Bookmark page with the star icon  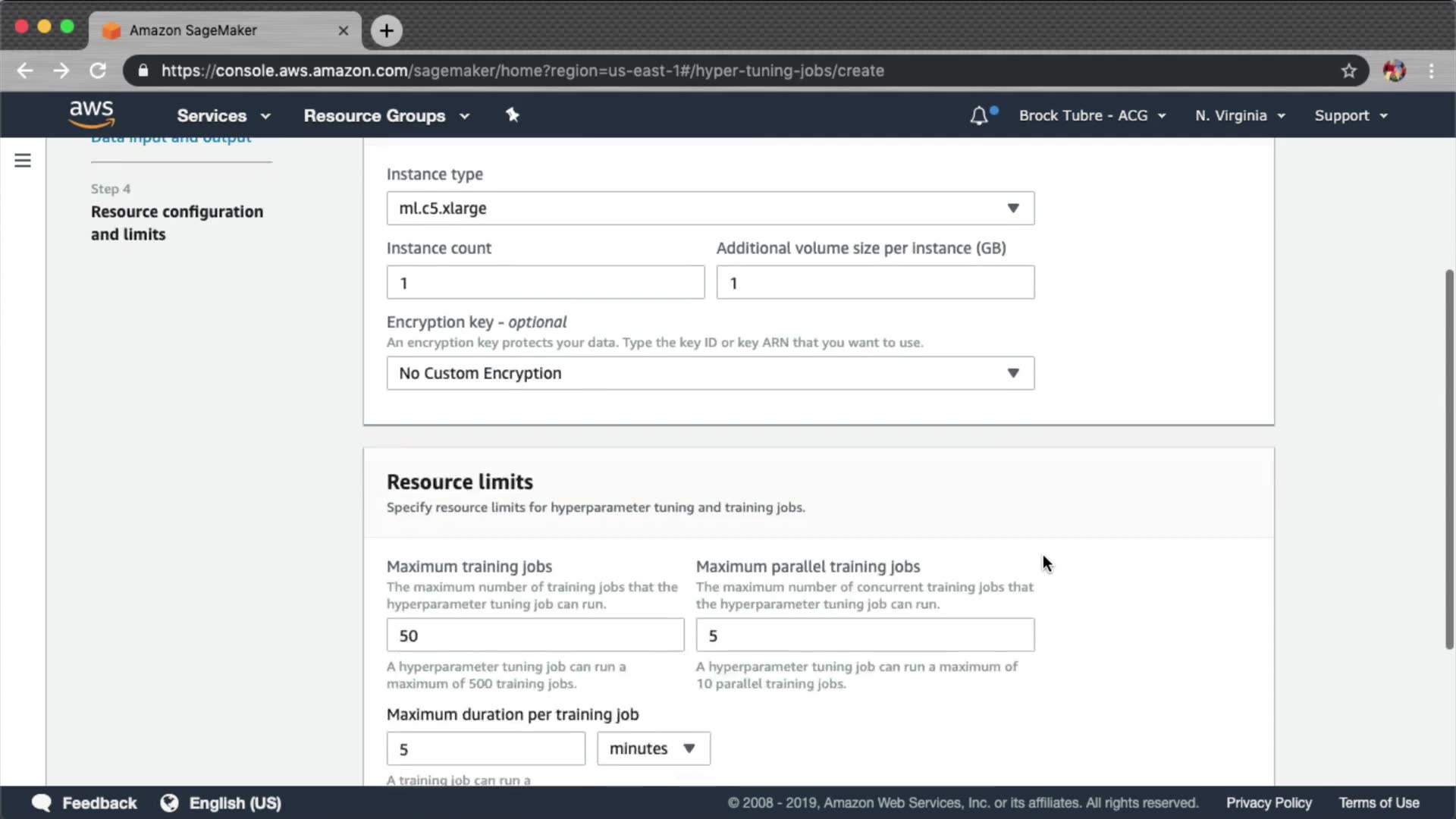[x=1348, y=71]
